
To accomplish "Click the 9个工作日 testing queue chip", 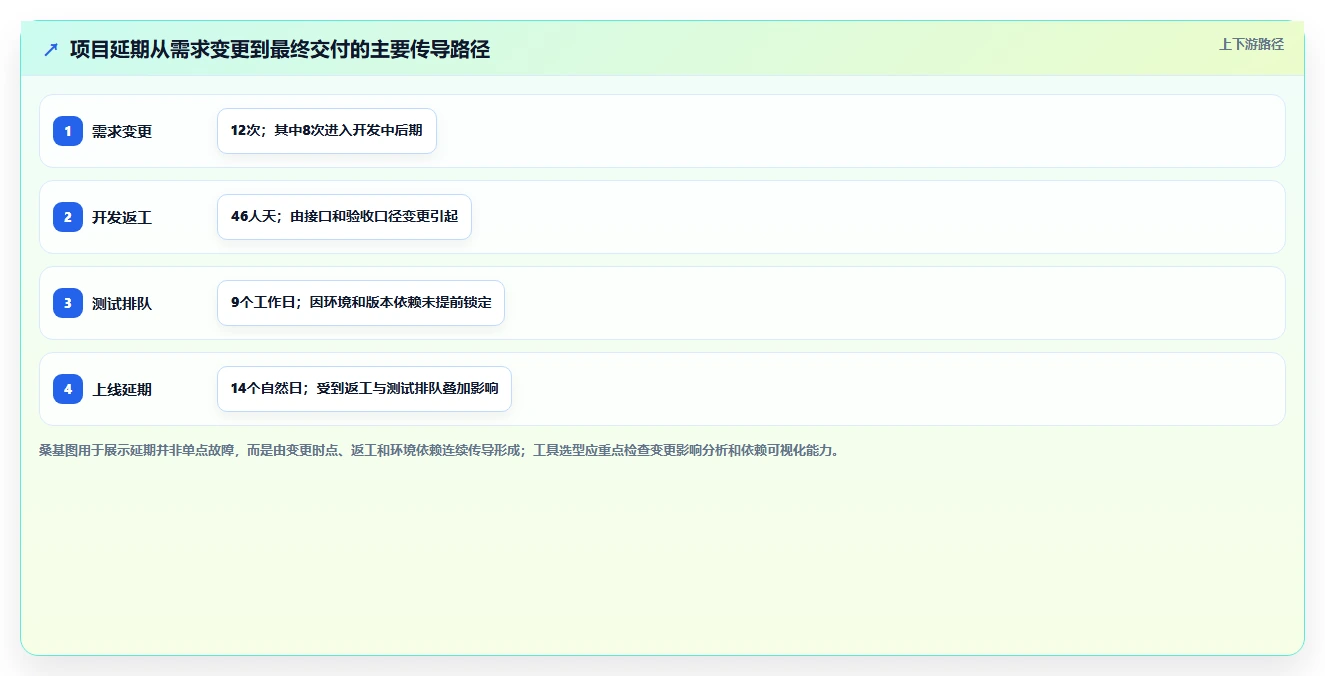I will (x=361, y=303).
